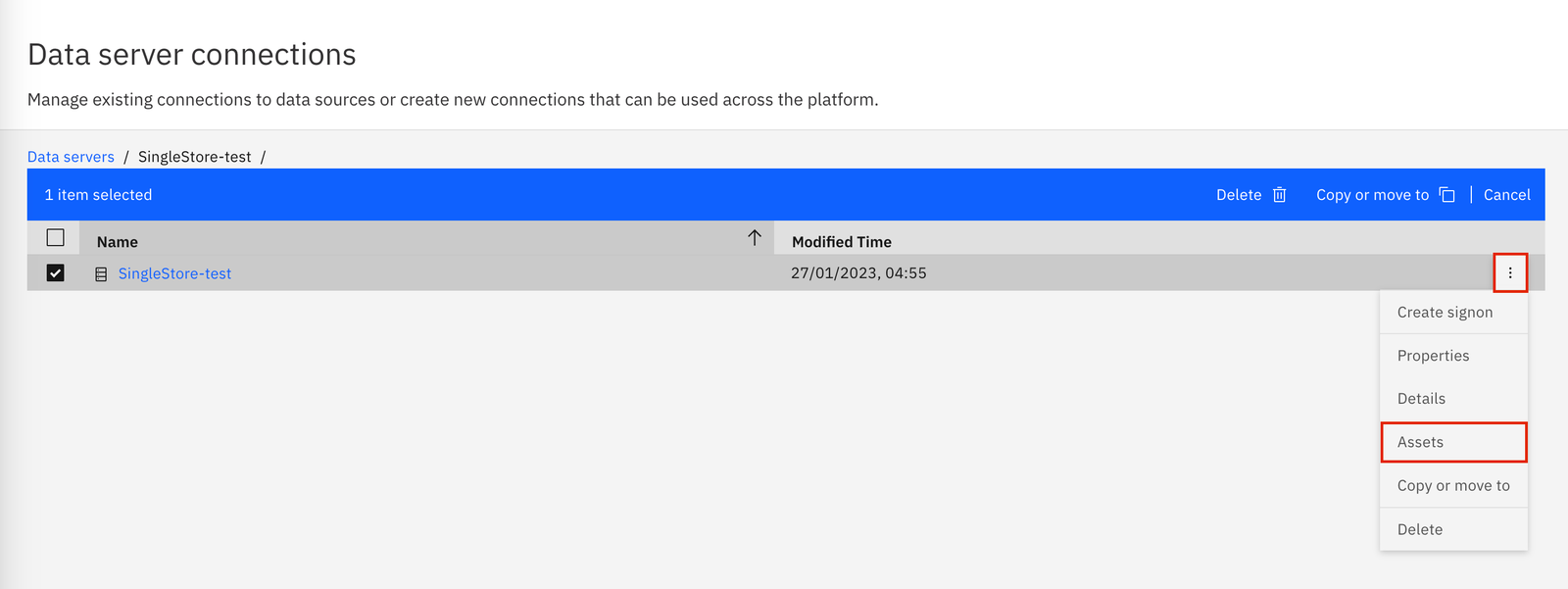Viewport: 1568px width, 589px height.
Task: Click the copy icon next to Copy or move to
Action: point(1447,194)
